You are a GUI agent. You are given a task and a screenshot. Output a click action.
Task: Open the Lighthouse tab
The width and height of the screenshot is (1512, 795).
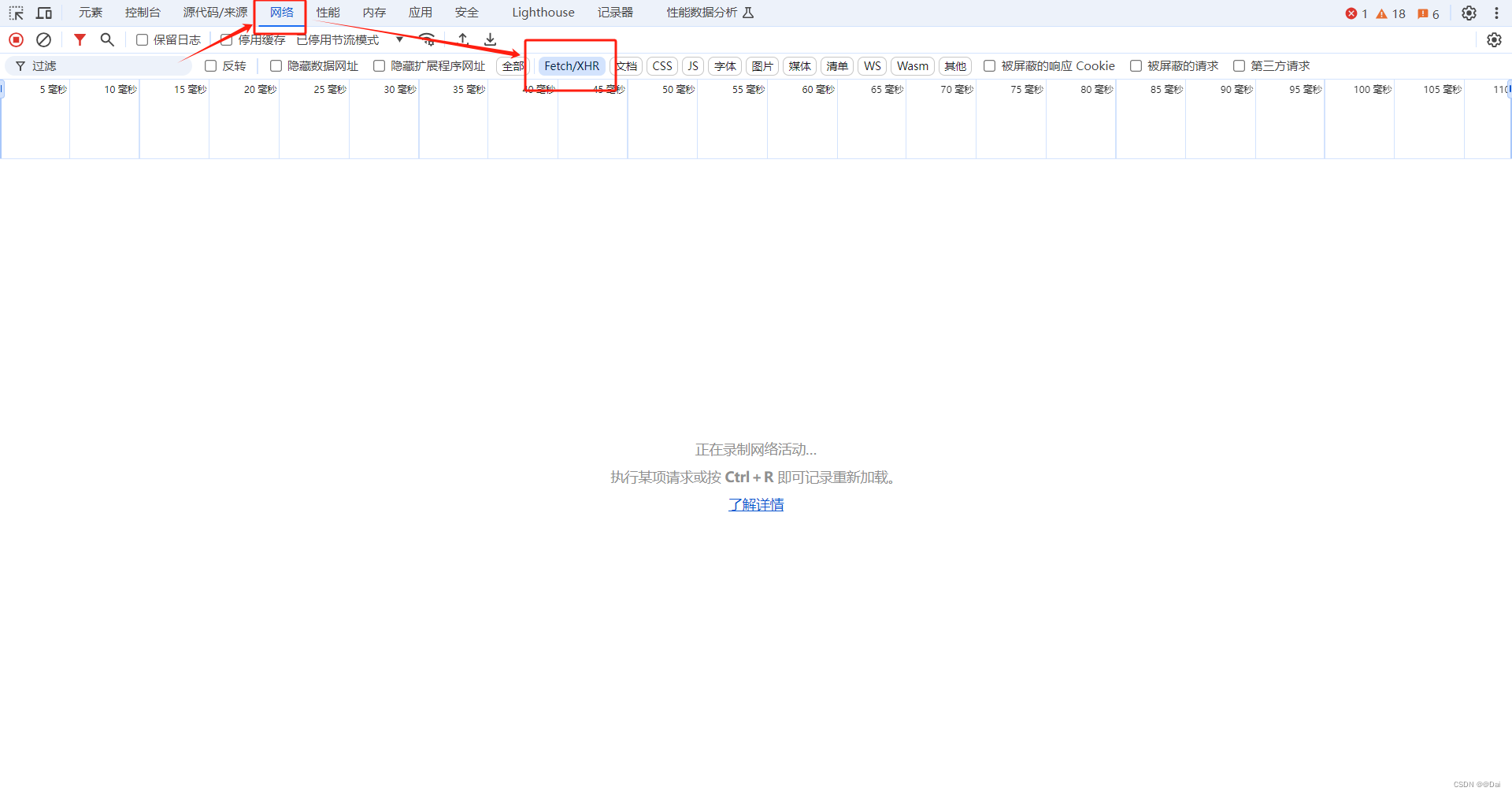pos(543,13)
